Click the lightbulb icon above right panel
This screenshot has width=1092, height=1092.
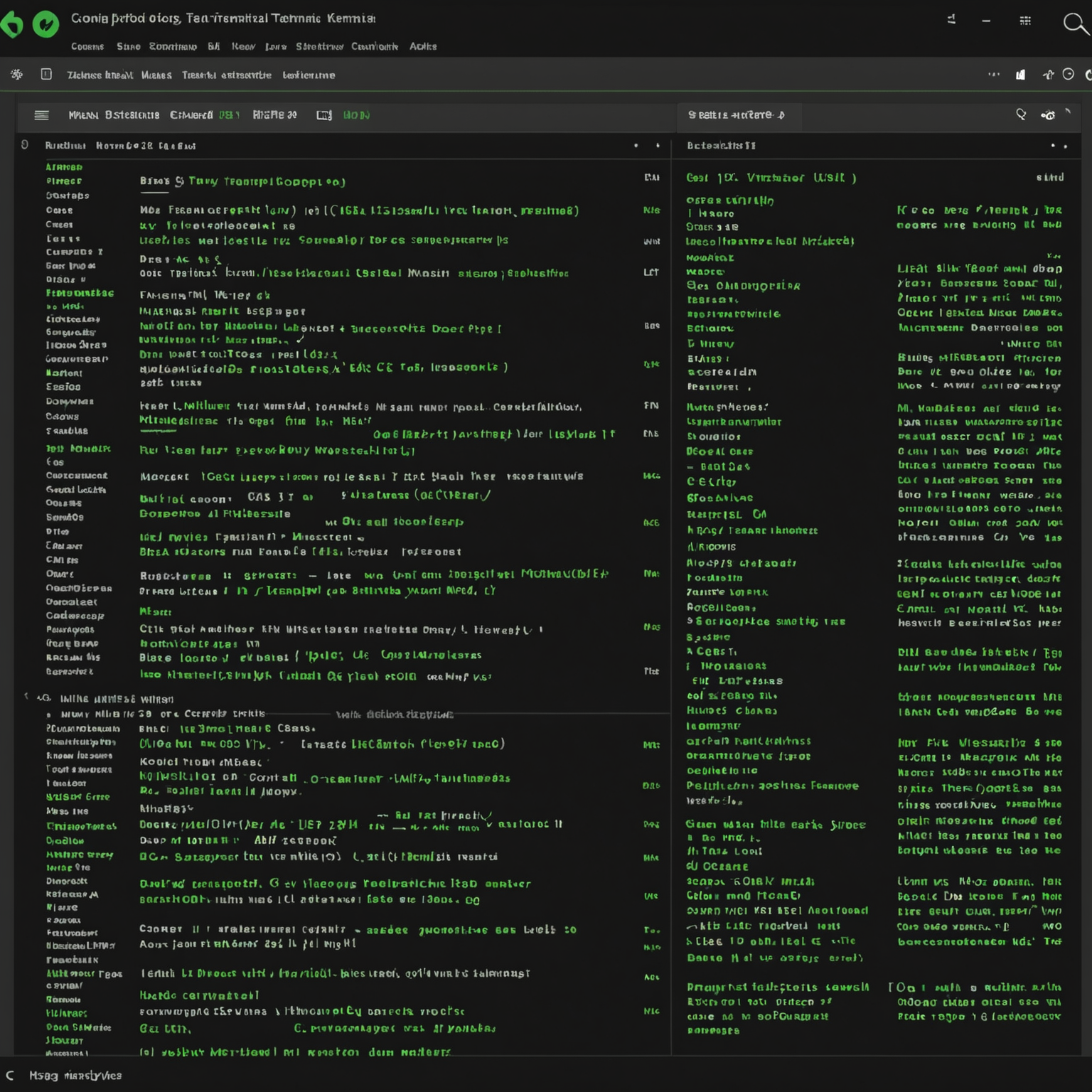click(x=1021, y=114)
